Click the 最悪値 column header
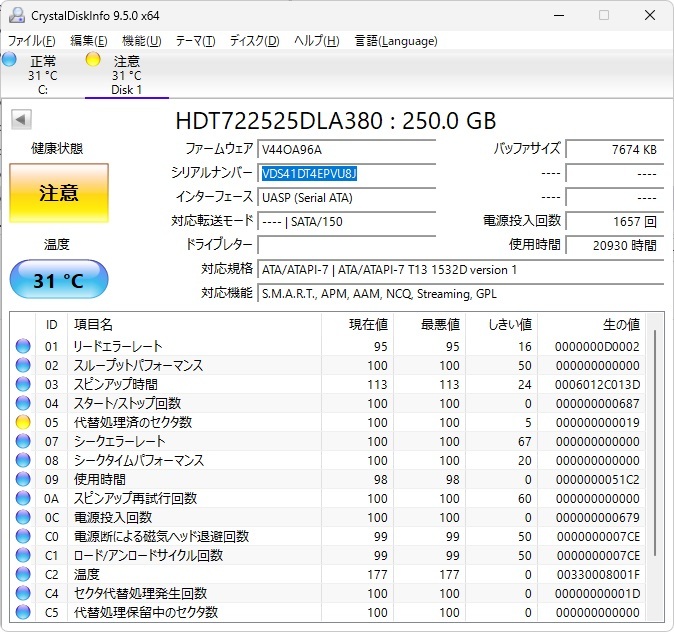 pyautogui.click(x=429, y=325)
